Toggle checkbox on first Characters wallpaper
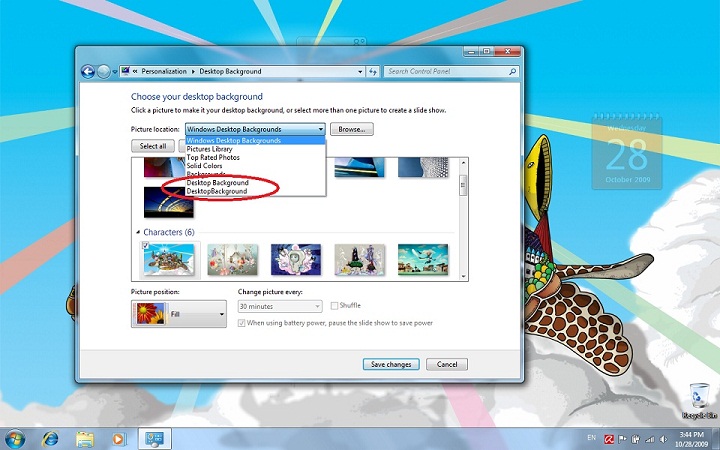Screen dimensions: 720x450 pyautogui.click(x=146, y=246)
